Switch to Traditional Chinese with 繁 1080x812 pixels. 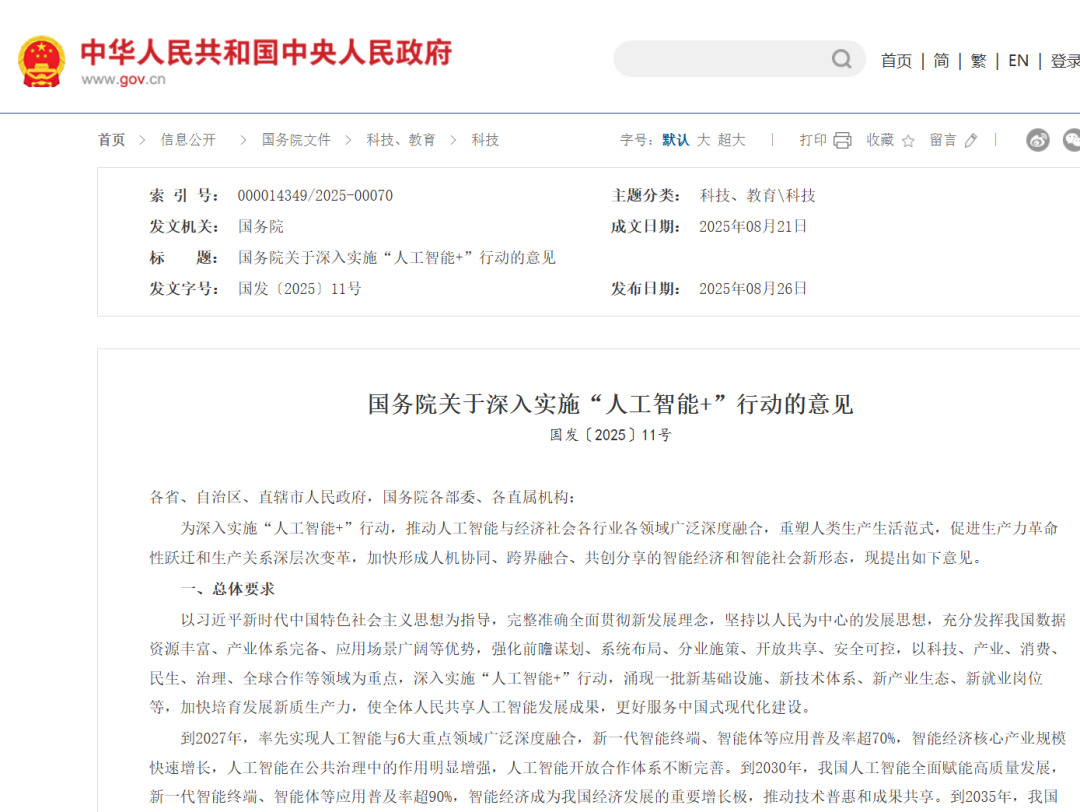coord(978,61)
